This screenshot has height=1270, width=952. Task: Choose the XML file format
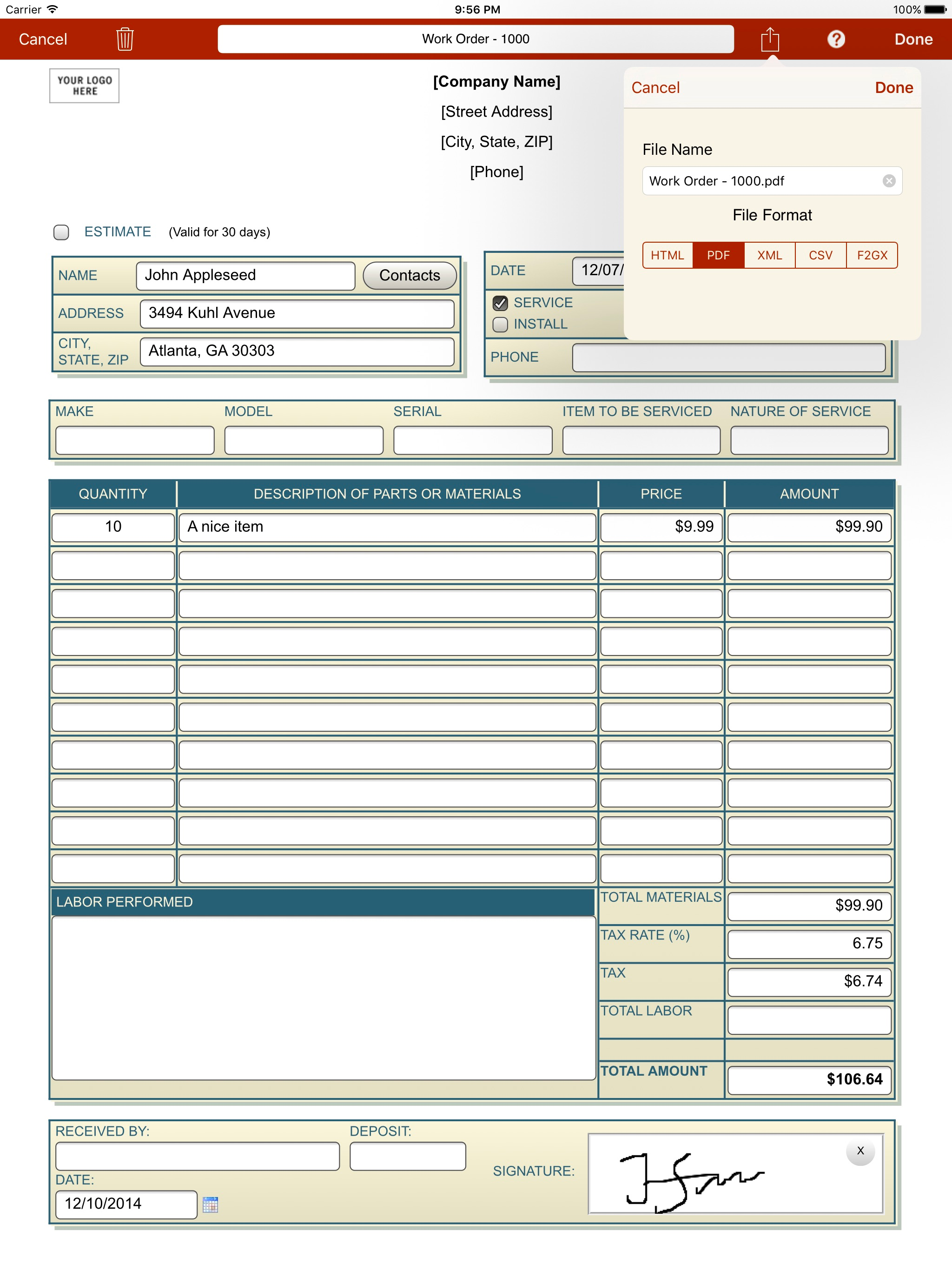pyautogui.click(x=769, y=256)
